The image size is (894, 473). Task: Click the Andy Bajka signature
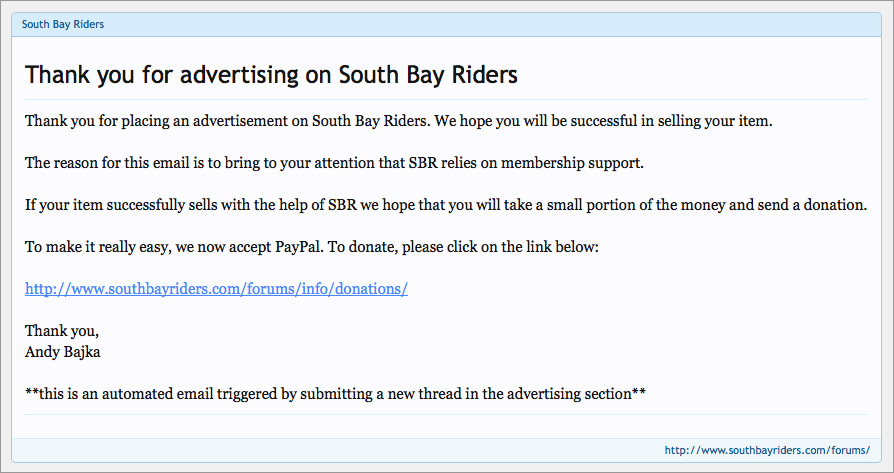click(63, 352)
